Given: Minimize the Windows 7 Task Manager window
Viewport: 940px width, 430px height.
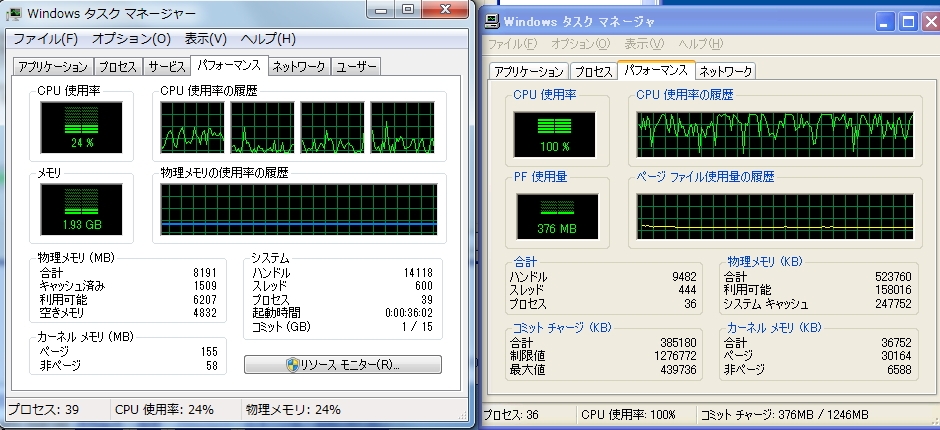Looking at the screenshot, I should [381, 10].
